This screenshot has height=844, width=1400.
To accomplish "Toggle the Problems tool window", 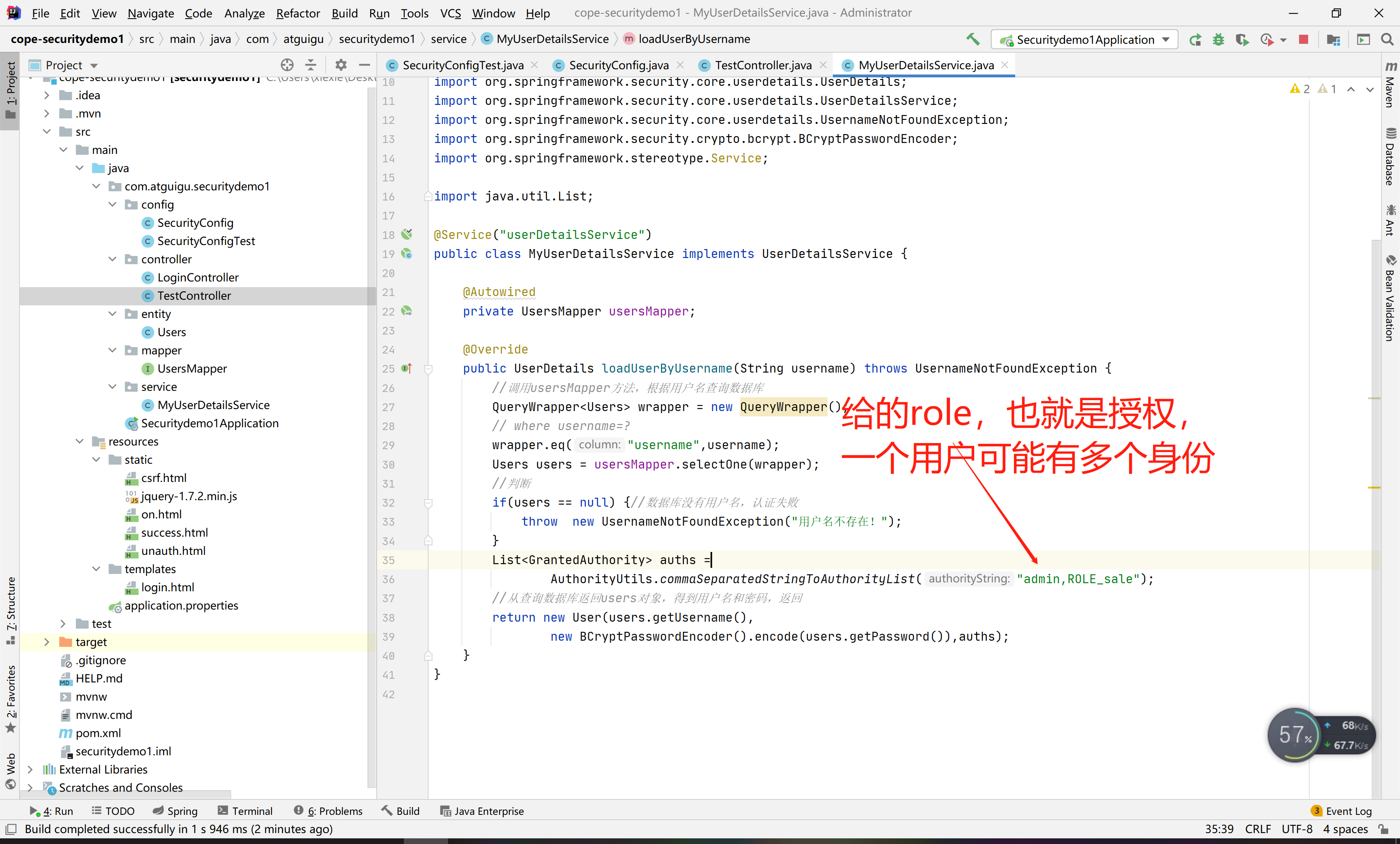I will [x=329, y=811].
